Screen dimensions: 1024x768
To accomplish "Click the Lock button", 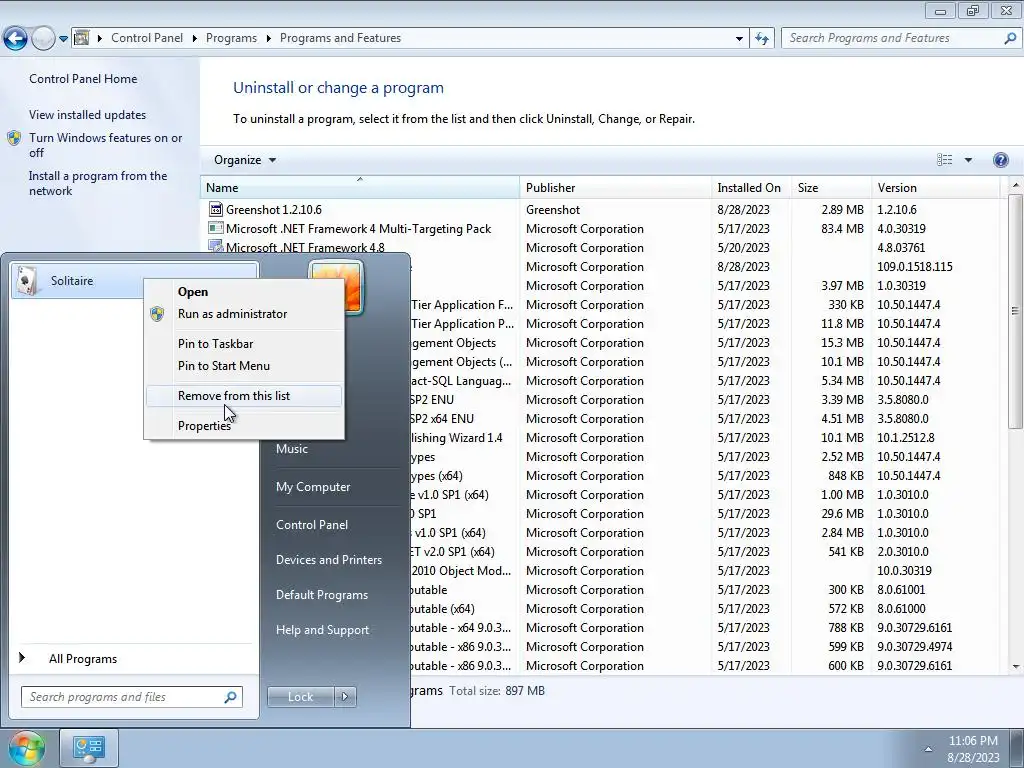I will tap(301, 697).
